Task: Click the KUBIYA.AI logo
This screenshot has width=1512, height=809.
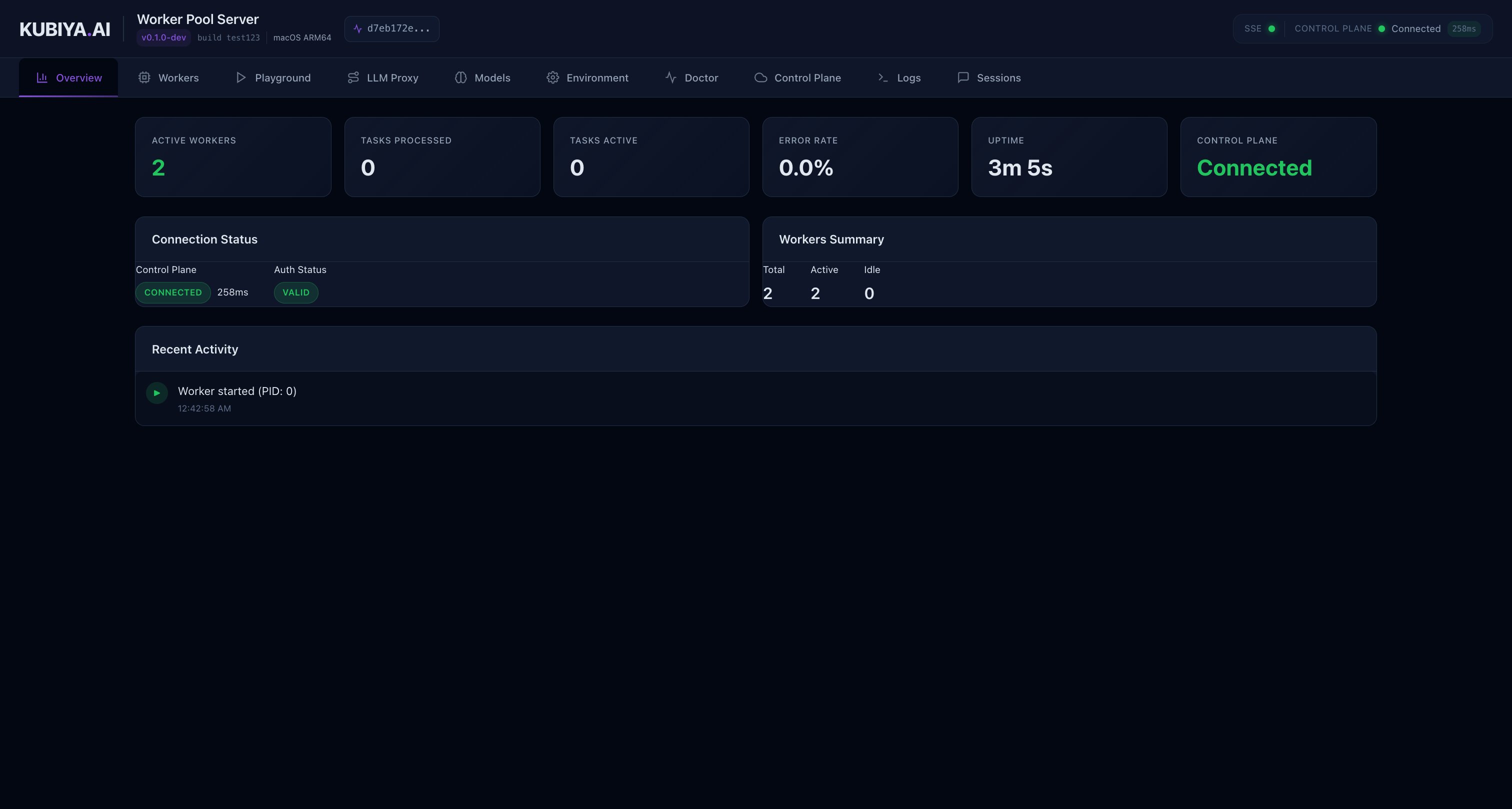Action: 64,29
